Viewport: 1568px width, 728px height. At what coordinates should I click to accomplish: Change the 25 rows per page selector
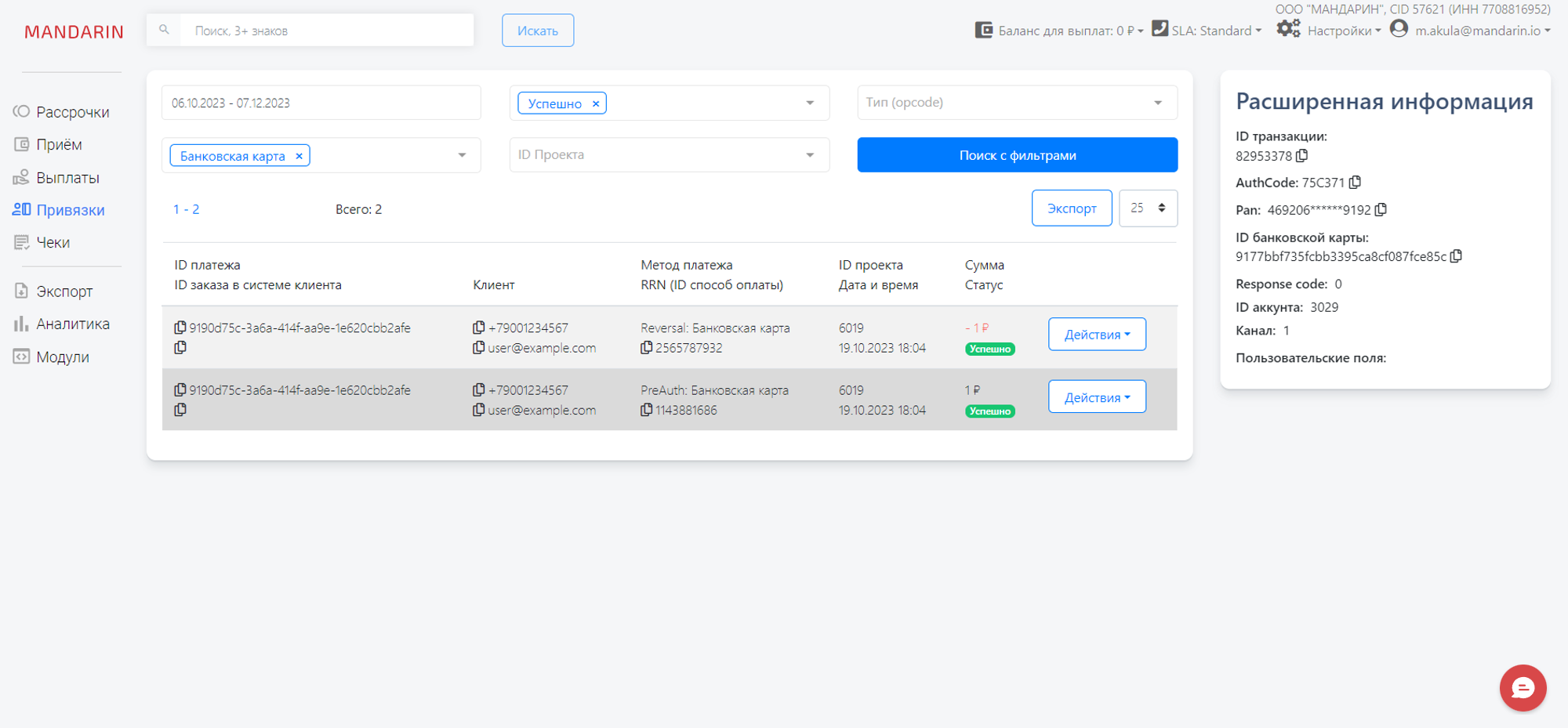(x=1148, y=208)
